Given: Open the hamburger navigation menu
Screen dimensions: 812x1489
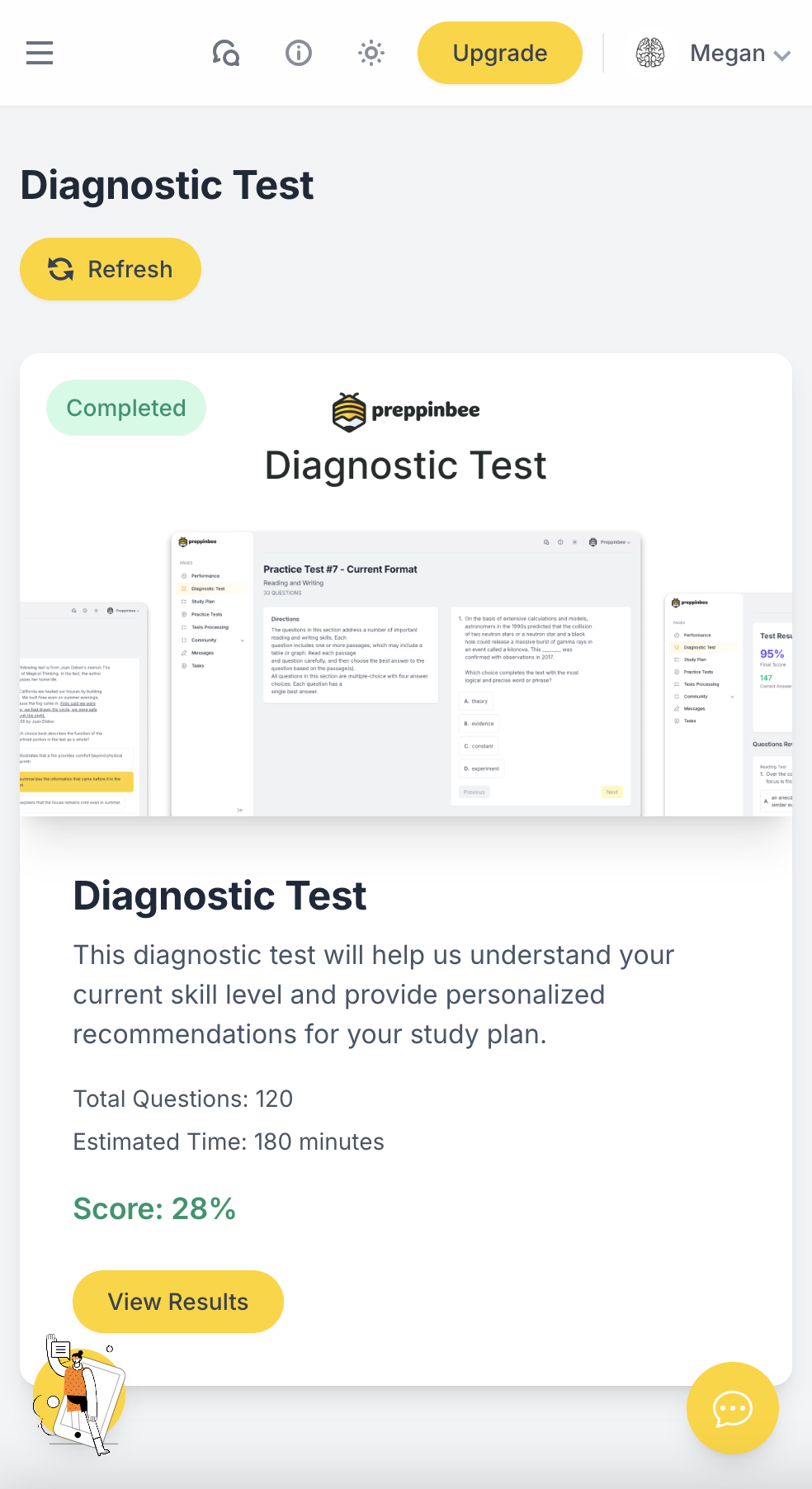Looking at the screenshot, I should 40,54.
